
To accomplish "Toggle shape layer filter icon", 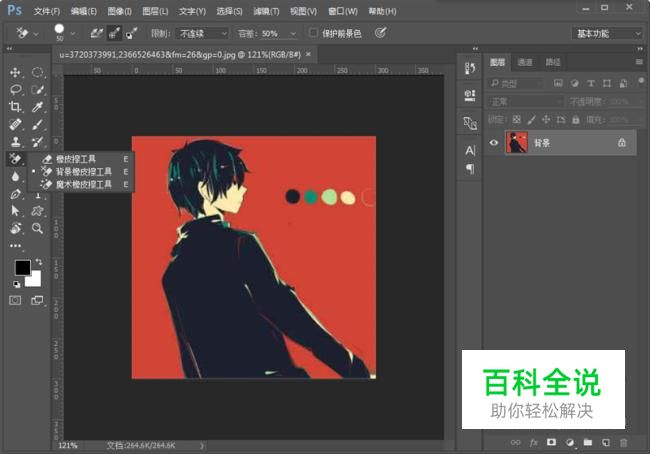I will point(607,83).
